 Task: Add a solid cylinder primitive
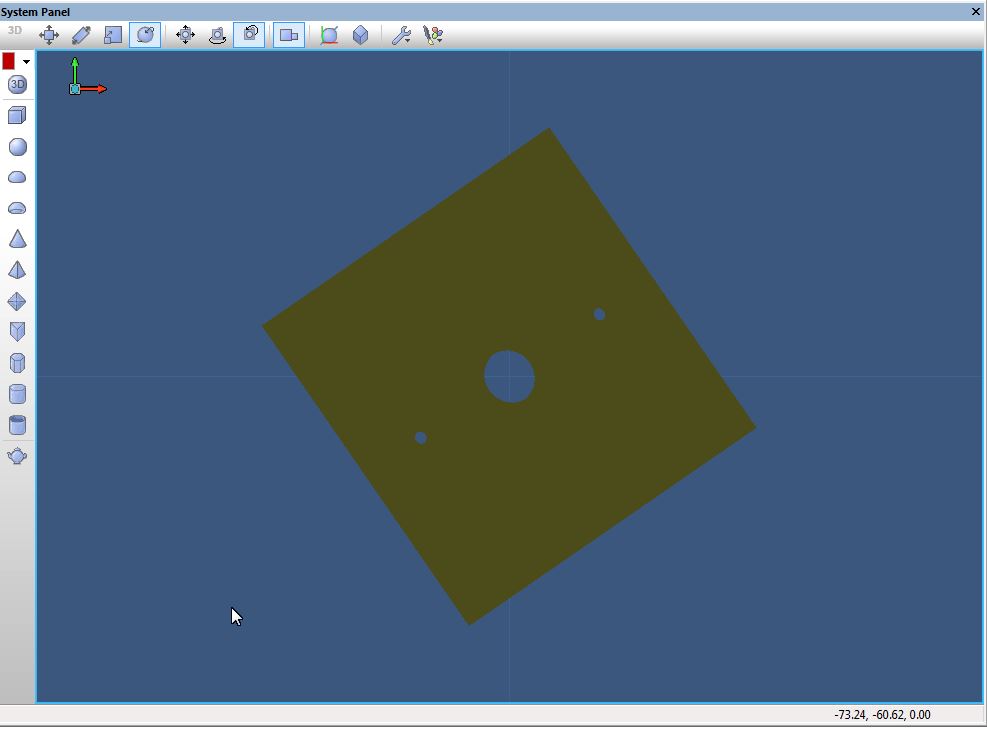point(18,394)
